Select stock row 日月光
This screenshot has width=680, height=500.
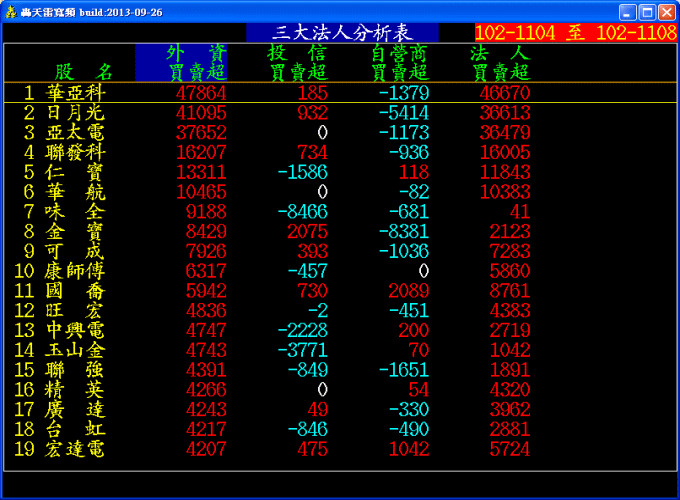coord(340,113)
